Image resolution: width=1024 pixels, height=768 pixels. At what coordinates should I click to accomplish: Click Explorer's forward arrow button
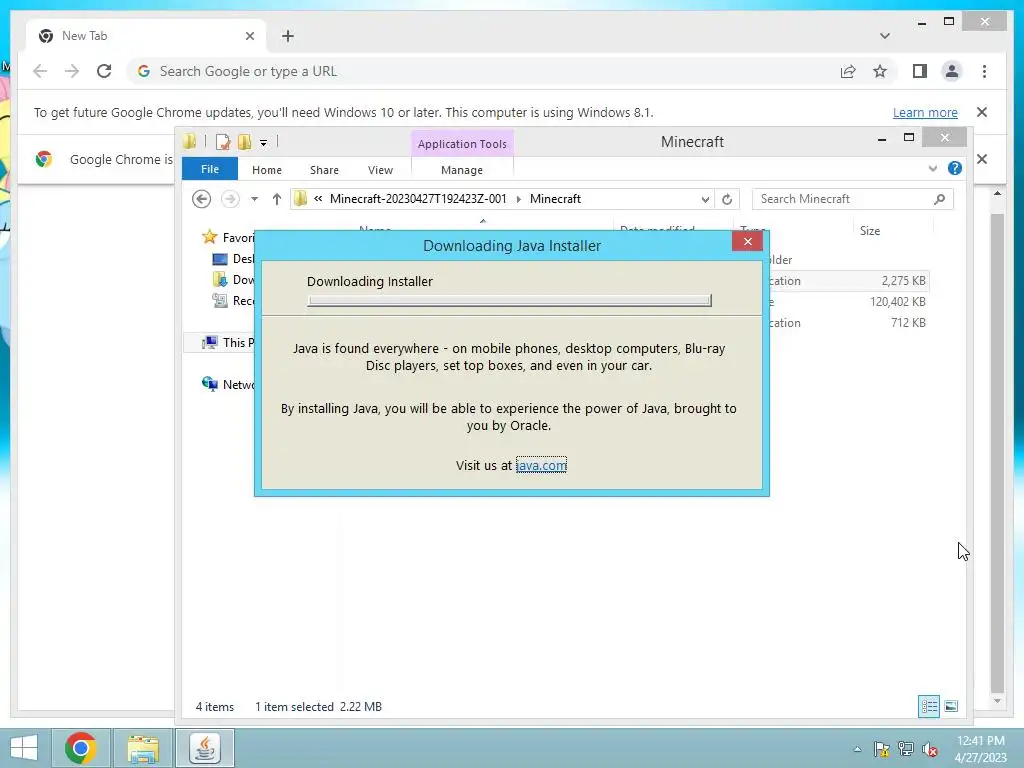point(230,199)
